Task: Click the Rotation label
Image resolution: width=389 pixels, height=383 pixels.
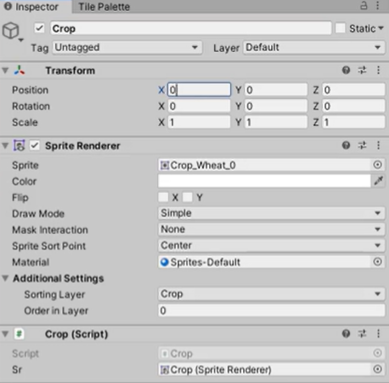Action: pyautogui.click(x=31, y=106)
